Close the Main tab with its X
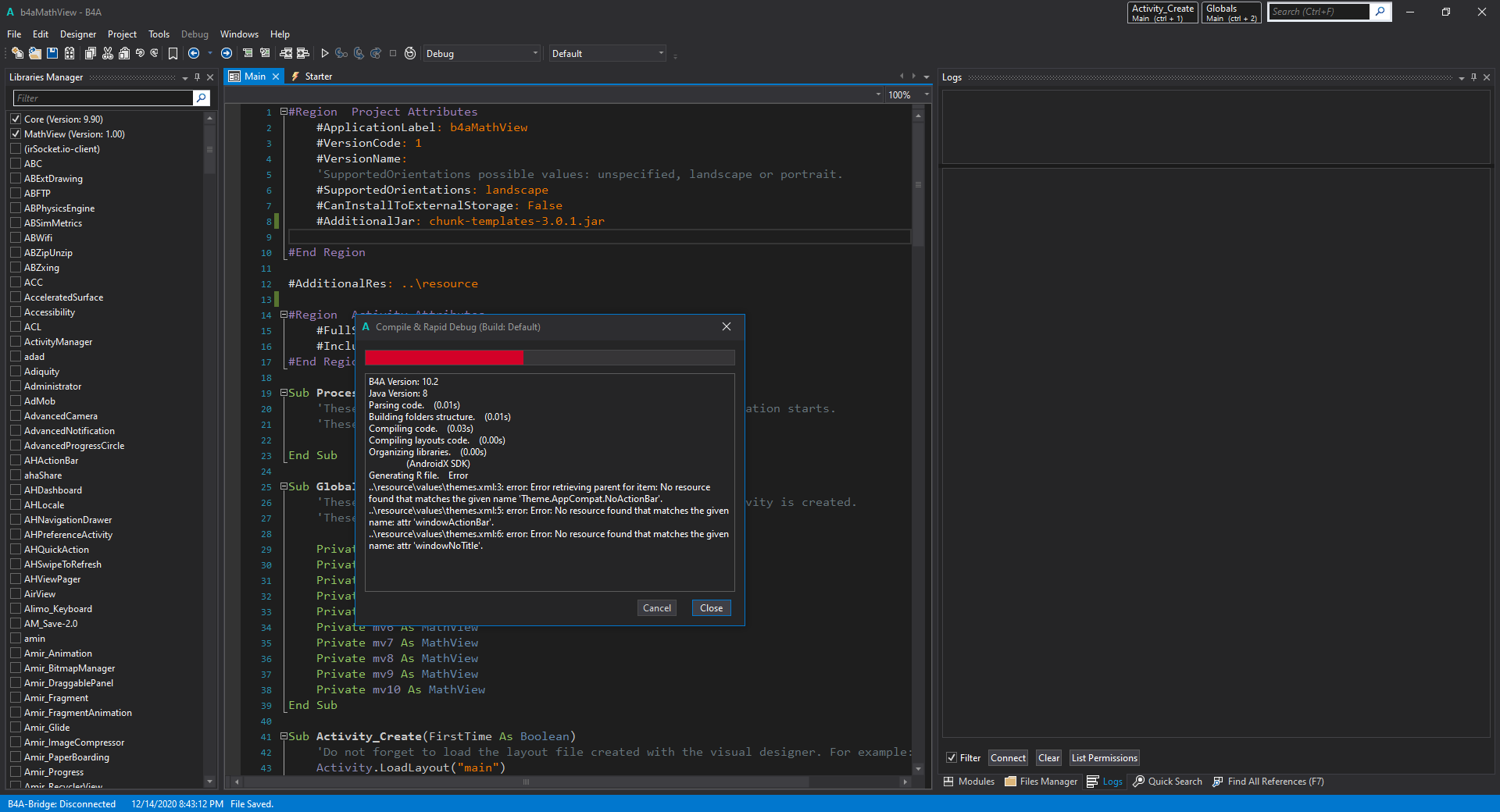 [276, 77]
